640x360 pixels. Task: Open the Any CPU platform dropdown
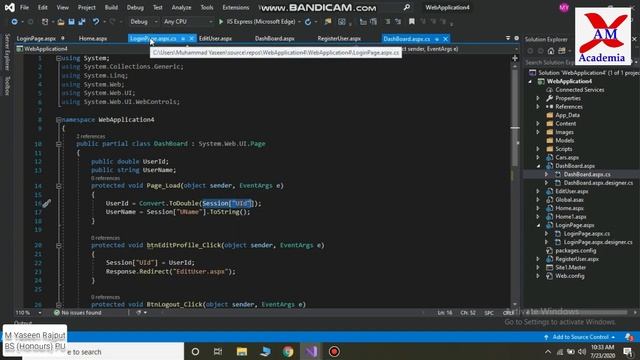coord(188,22)
